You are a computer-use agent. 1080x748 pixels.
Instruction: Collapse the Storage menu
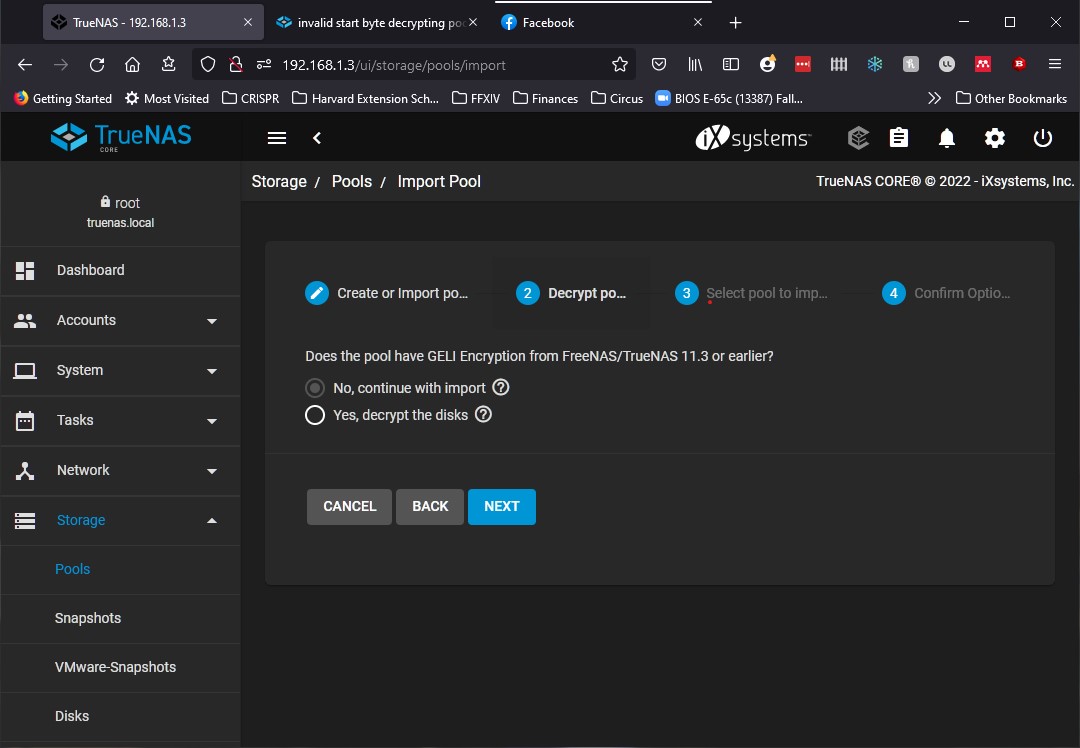pyautogui.click(x=121, y=520)
